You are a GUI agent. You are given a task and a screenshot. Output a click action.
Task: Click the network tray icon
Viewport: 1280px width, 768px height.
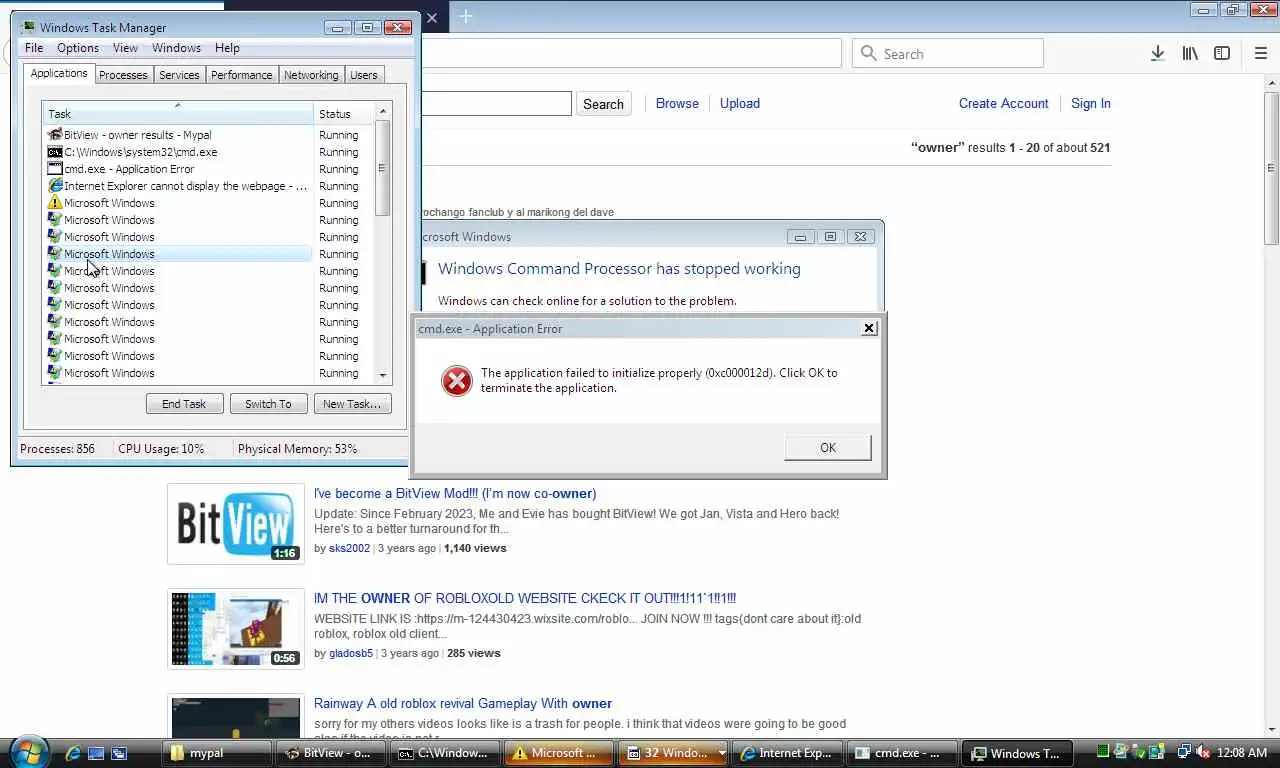tap(1184, 752)
